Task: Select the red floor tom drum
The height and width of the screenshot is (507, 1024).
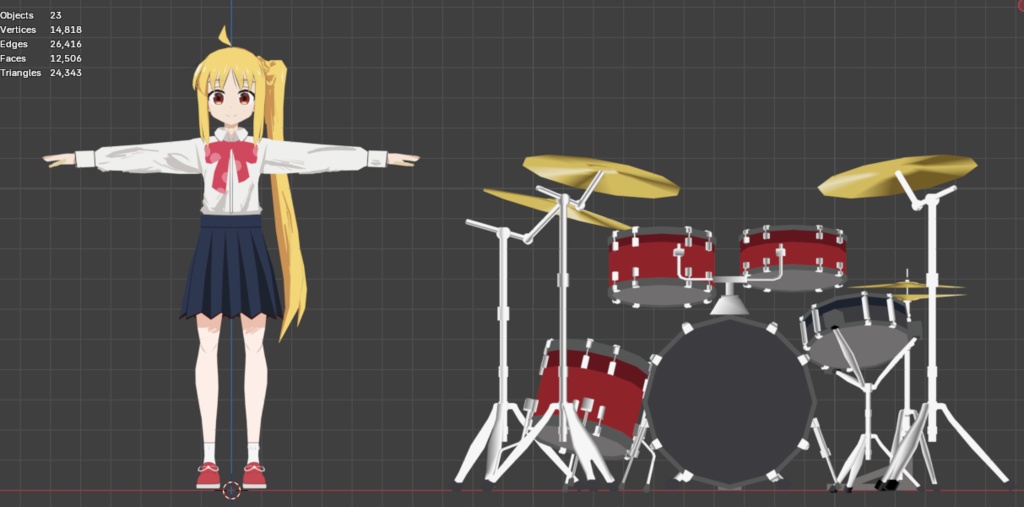Action: 590,397
